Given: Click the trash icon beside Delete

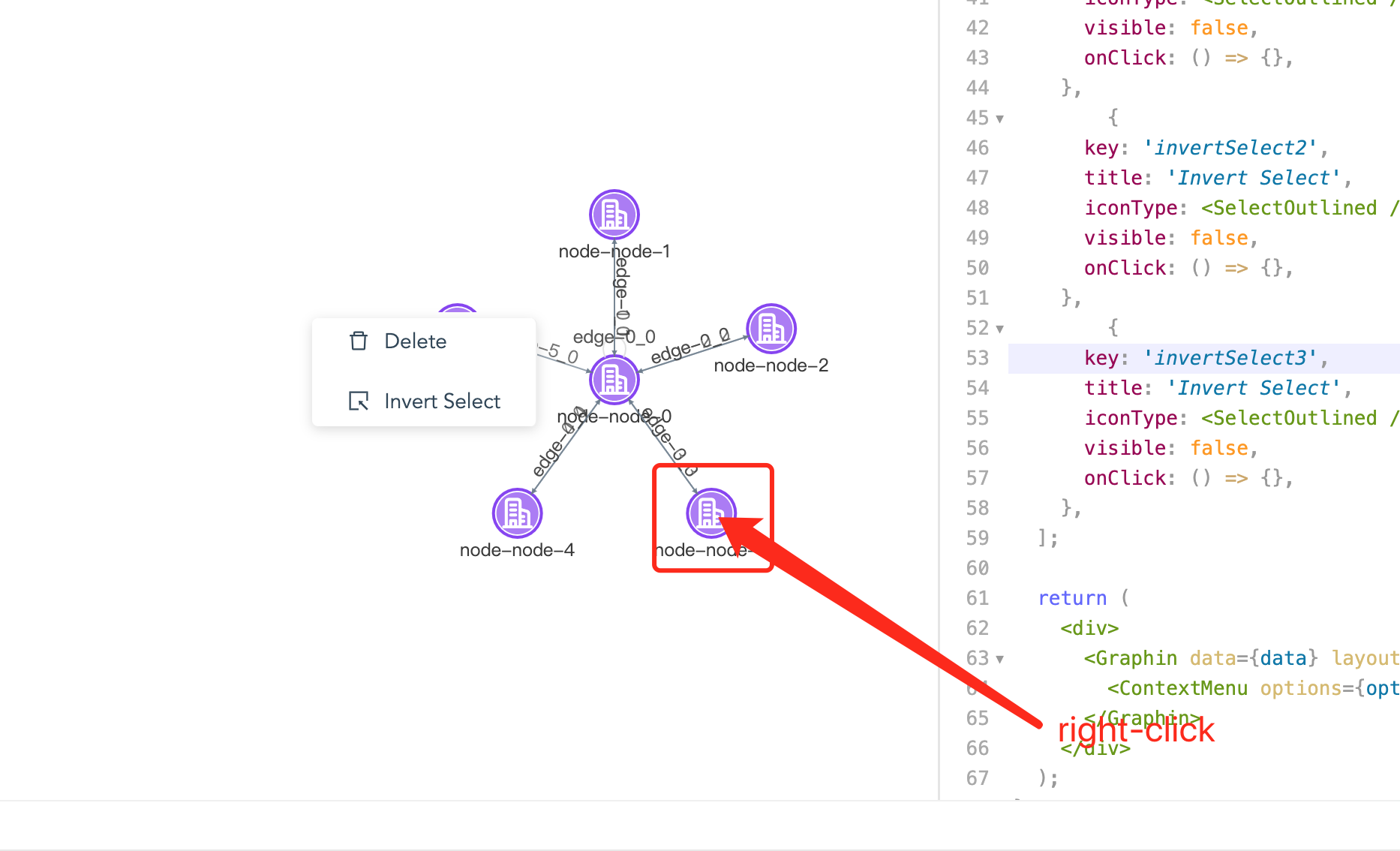Looking at the screenshot, I should click(x=359, y=341).
